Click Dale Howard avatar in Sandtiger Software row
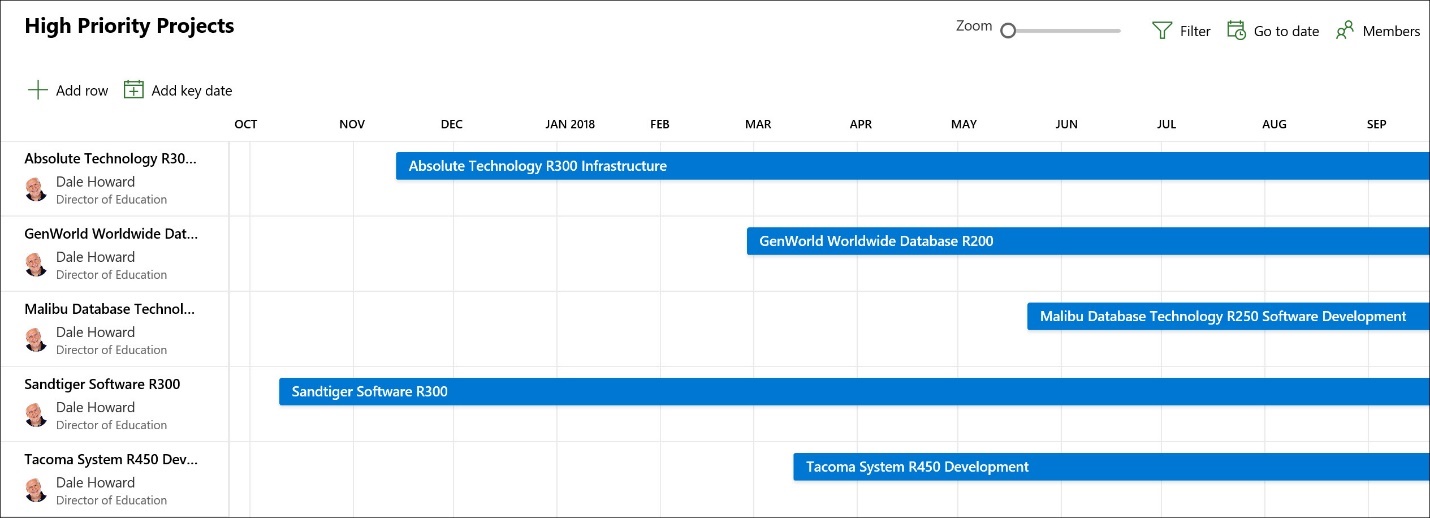 [x=36, y=415]
